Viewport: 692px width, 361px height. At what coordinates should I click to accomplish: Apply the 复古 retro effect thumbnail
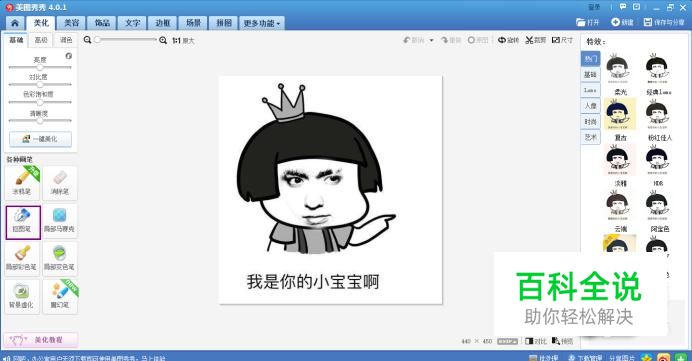tap(619, 114)
